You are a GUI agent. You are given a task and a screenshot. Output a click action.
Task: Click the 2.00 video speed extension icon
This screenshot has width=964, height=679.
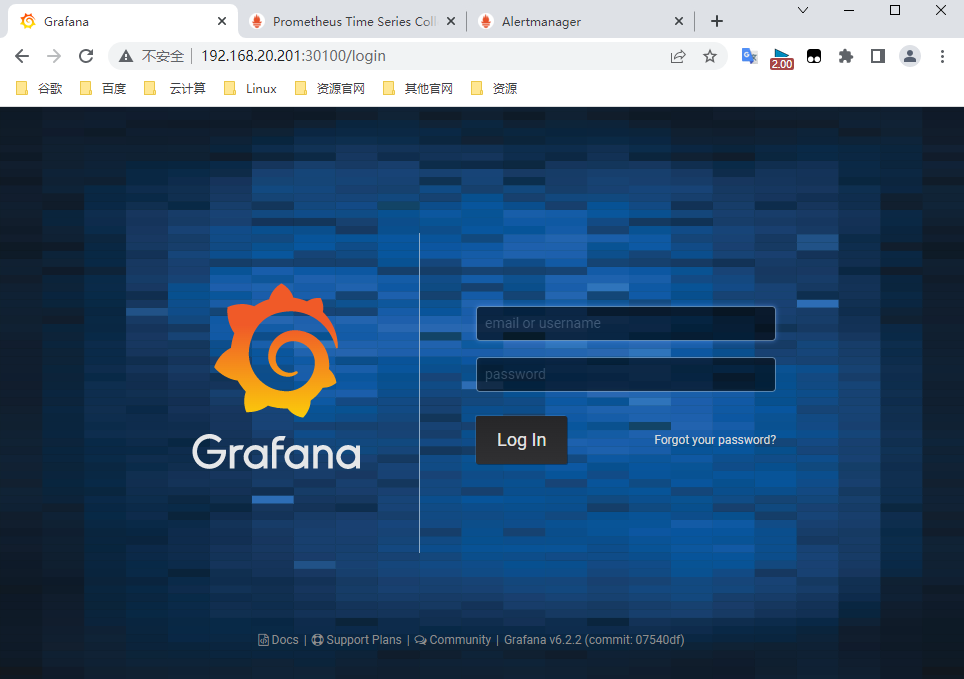781,58
